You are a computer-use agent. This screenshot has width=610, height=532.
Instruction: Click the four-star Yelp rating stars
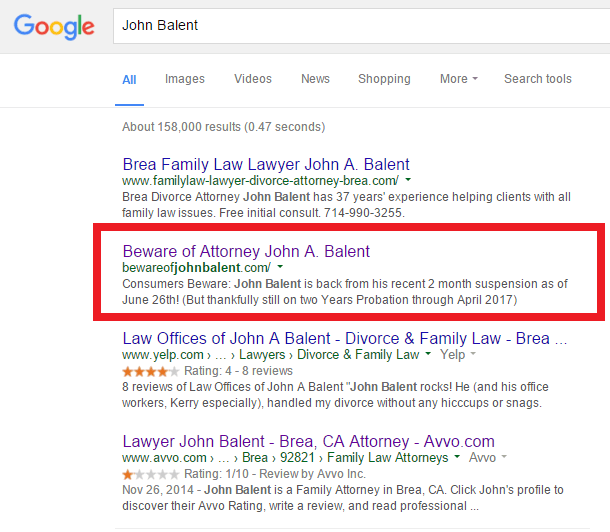[x=151, y=372]
